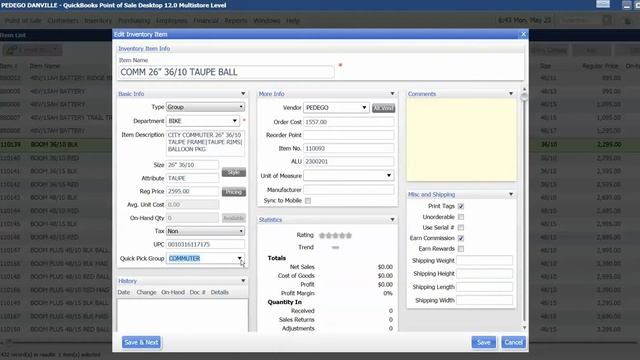640x360 pixels.
Task: Toggle the Sync to Mobile checkbox
Action: (308, 201)
